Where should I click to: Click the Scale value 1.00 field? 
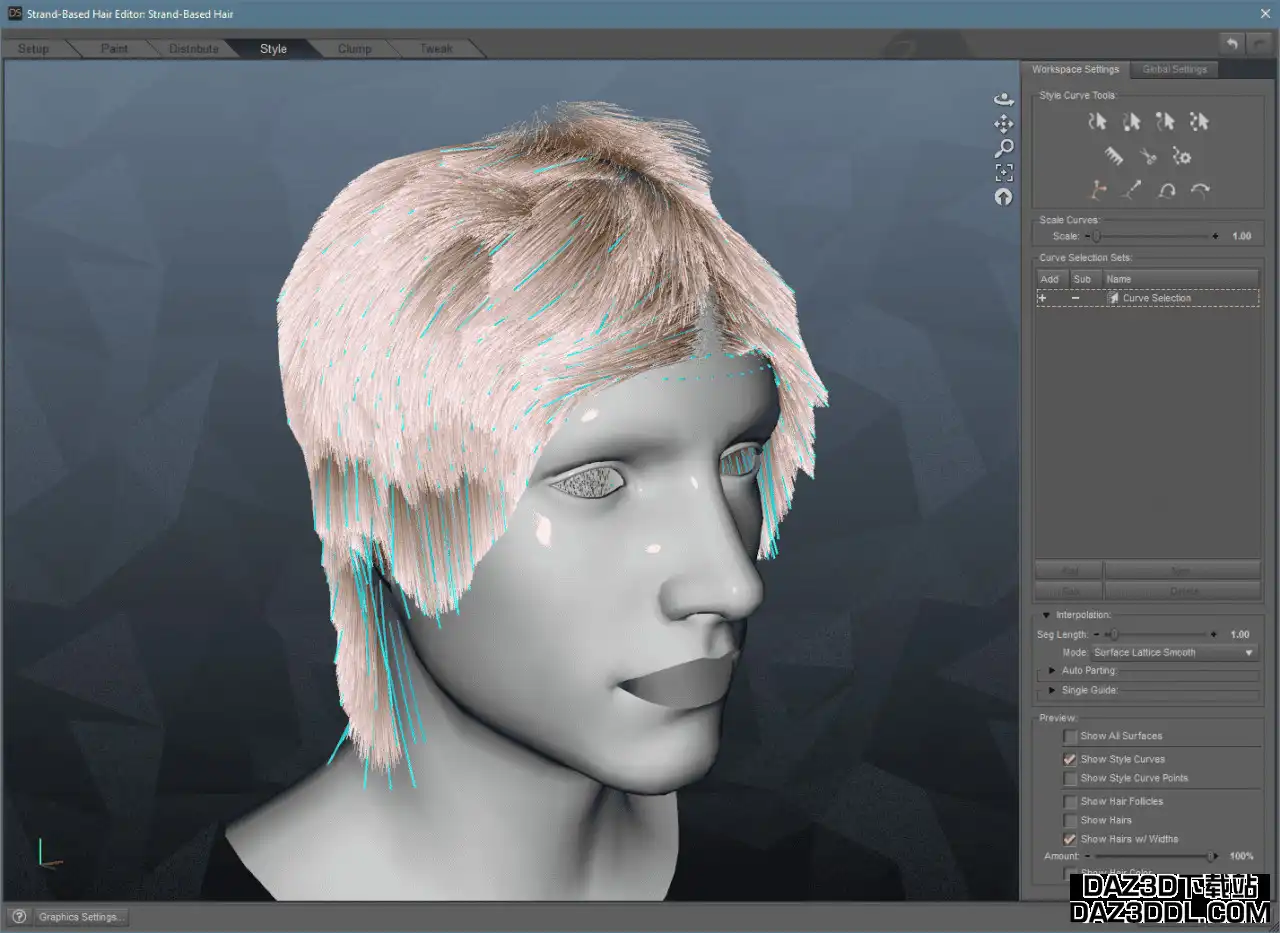pos(1240,236)
